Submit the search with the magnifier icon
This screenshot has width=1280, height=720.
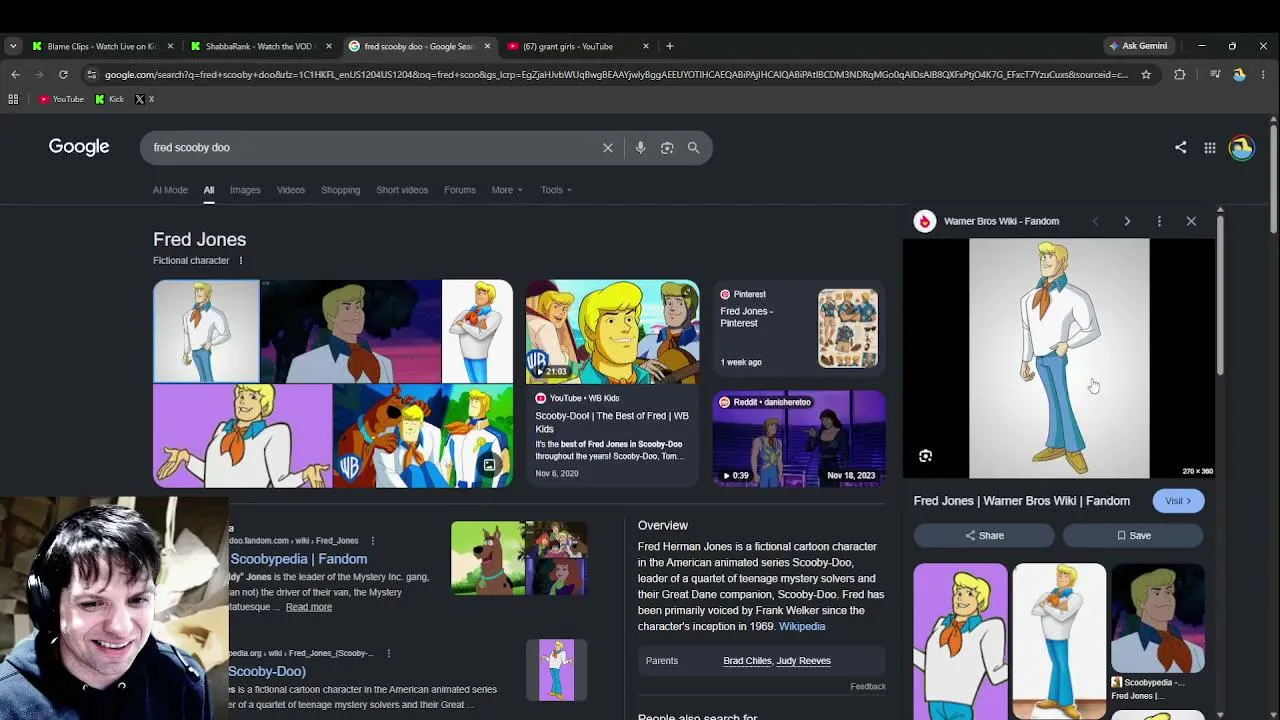(x=693, y=148)
